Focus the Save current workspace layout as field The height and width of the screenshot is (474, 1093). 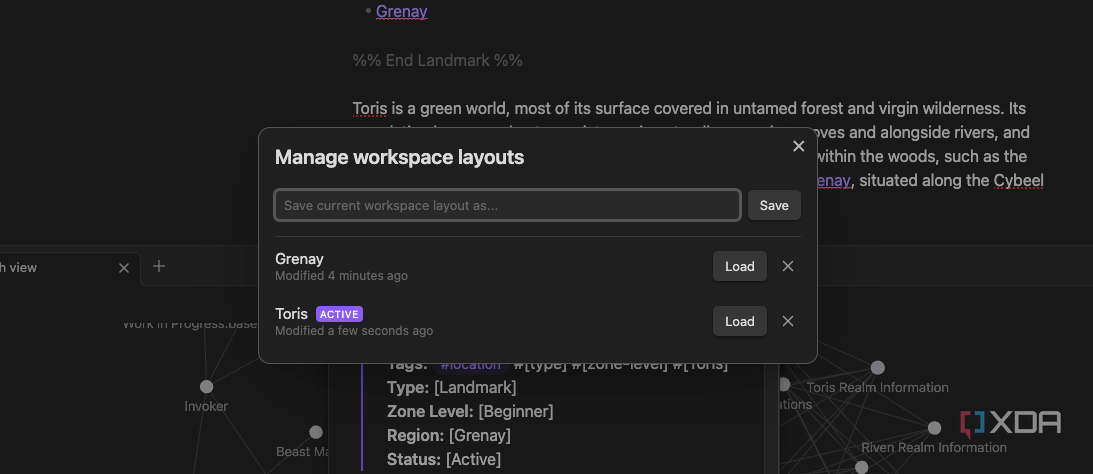[507, 206]
